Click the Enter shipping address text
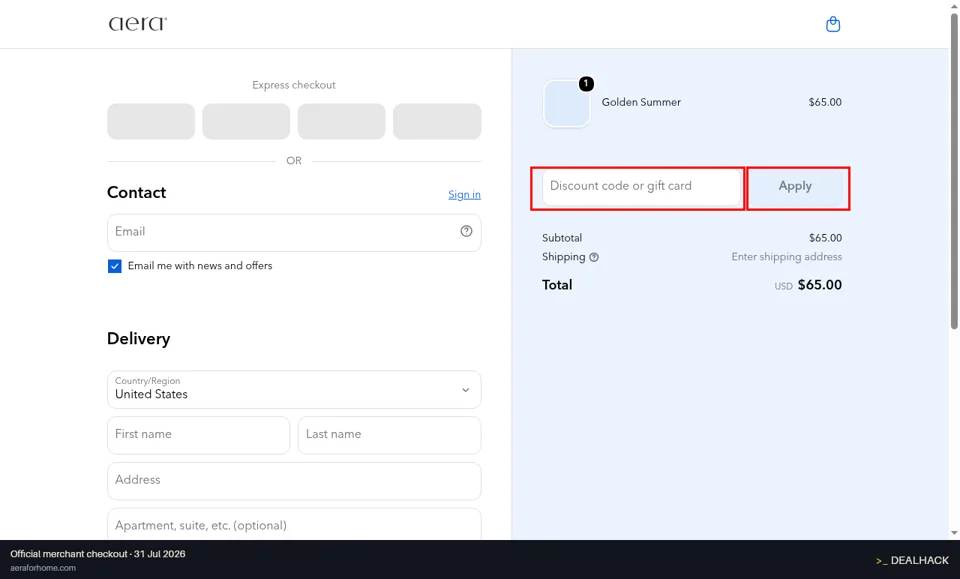 point(787,256)
